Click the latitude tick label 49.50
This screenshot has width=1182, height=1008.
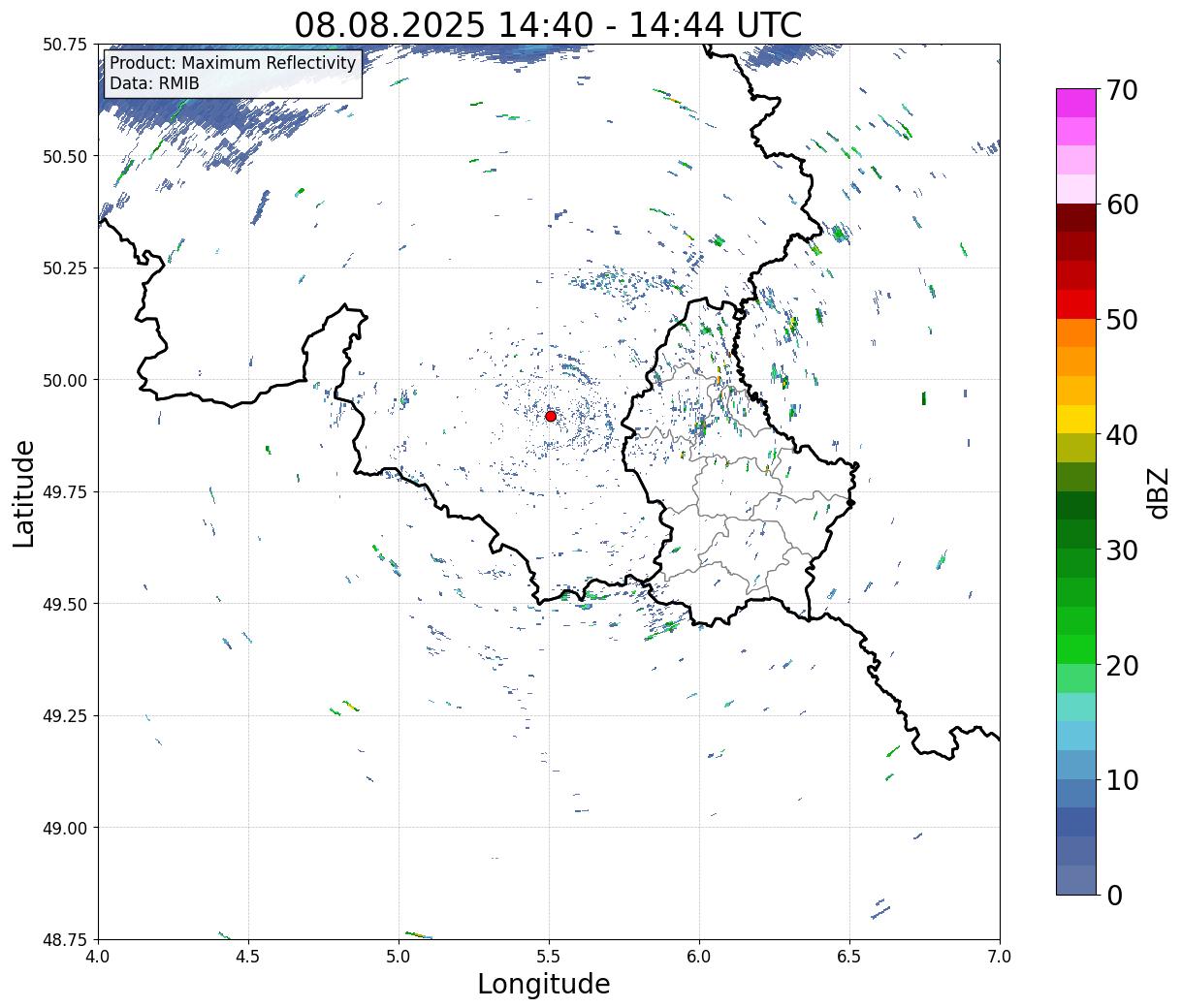click(65, 604)
